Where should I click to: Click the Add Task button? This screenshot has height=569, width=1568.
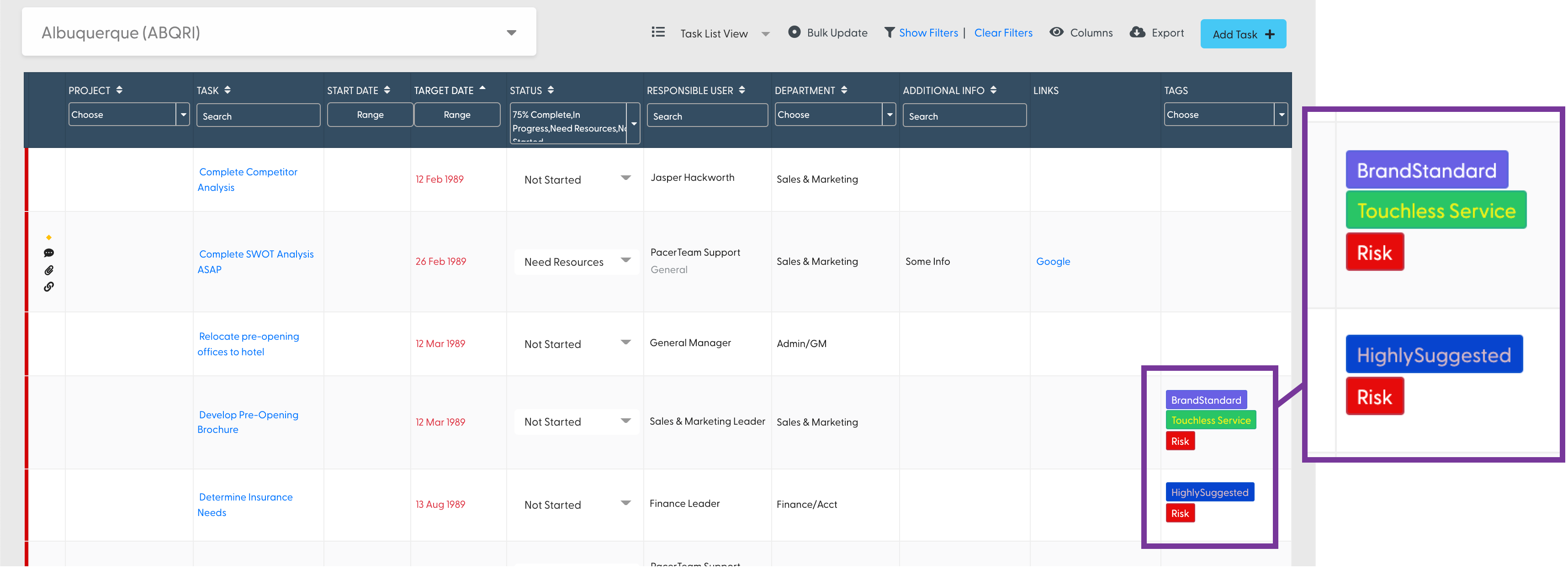[x=1242, y=34]
